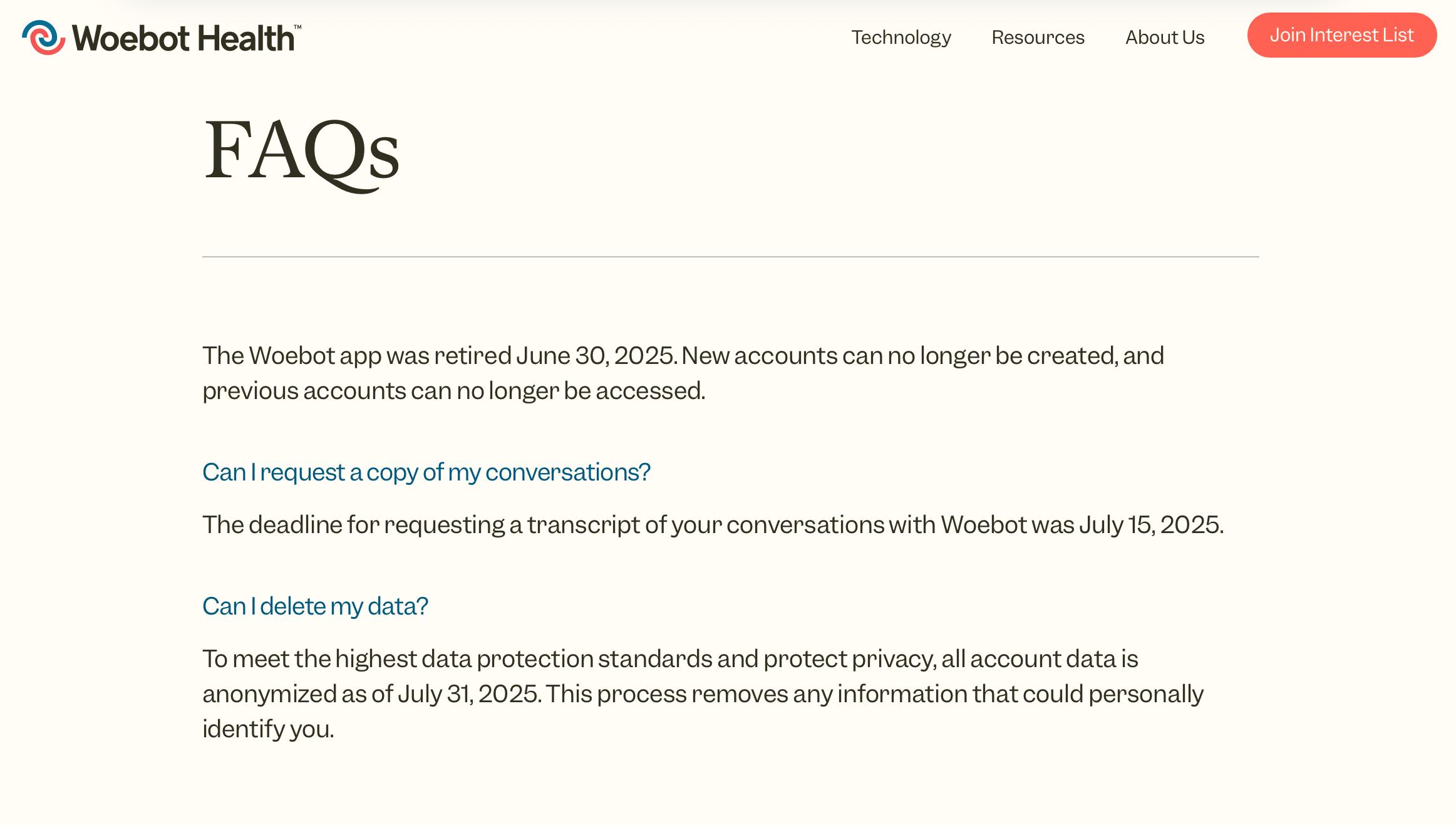
Task: Click the line 'previous accounts can no longer be accessed'
Action: point(453,391)
